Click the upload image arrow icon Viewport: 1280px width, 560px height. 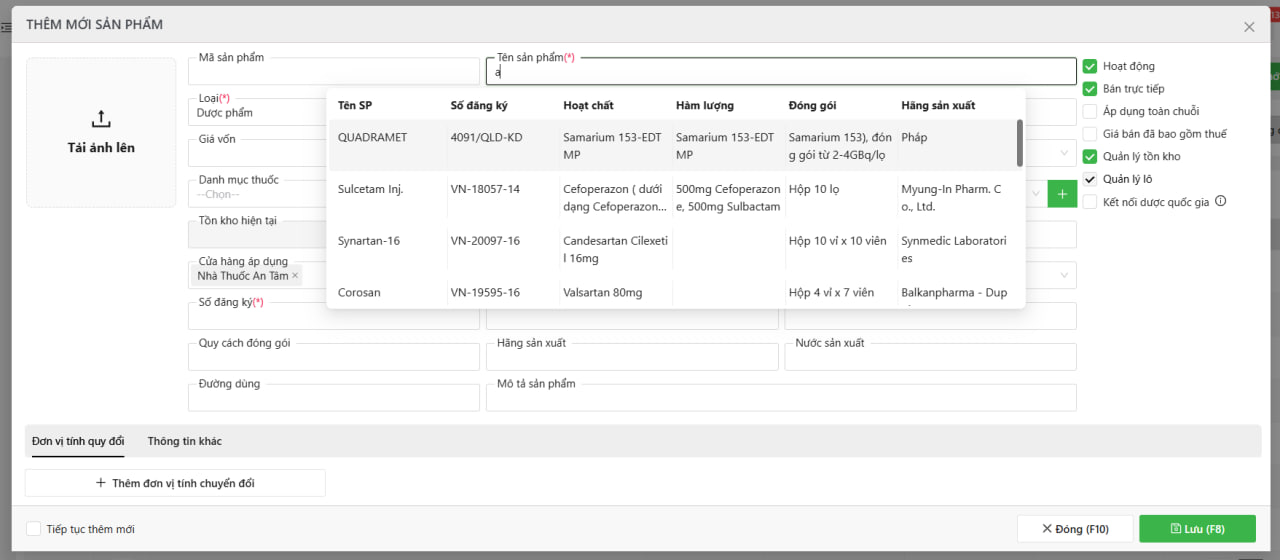101,119
